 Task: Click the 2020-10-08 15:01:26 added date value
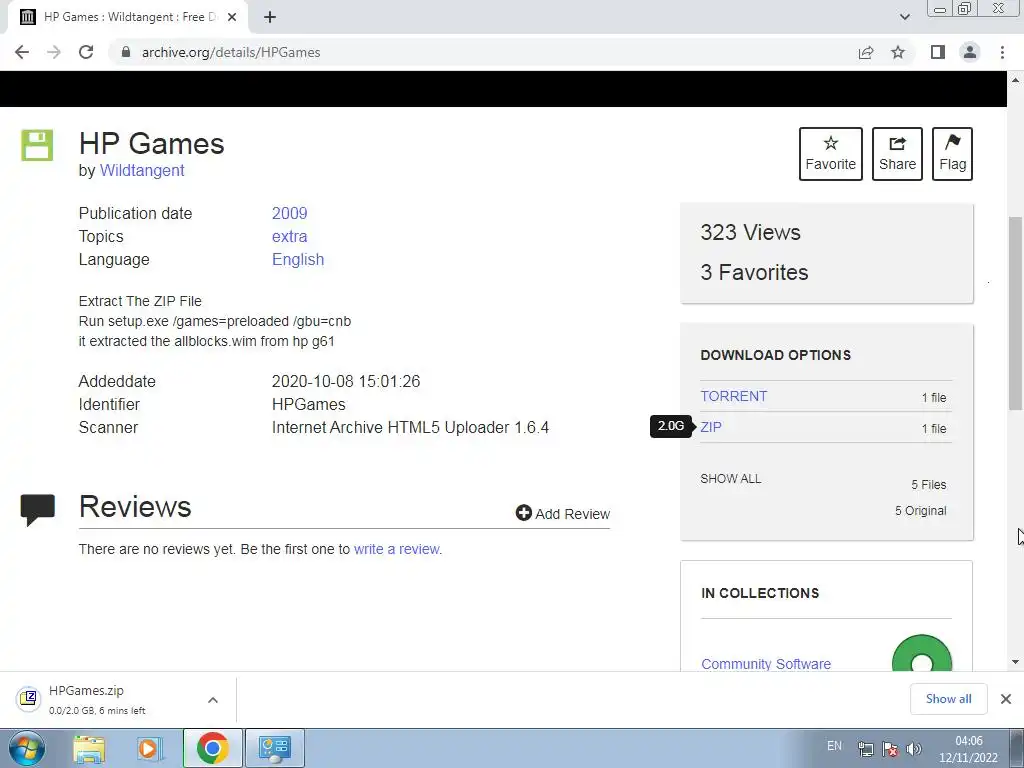pyautogui.click(x=346, y=381)
